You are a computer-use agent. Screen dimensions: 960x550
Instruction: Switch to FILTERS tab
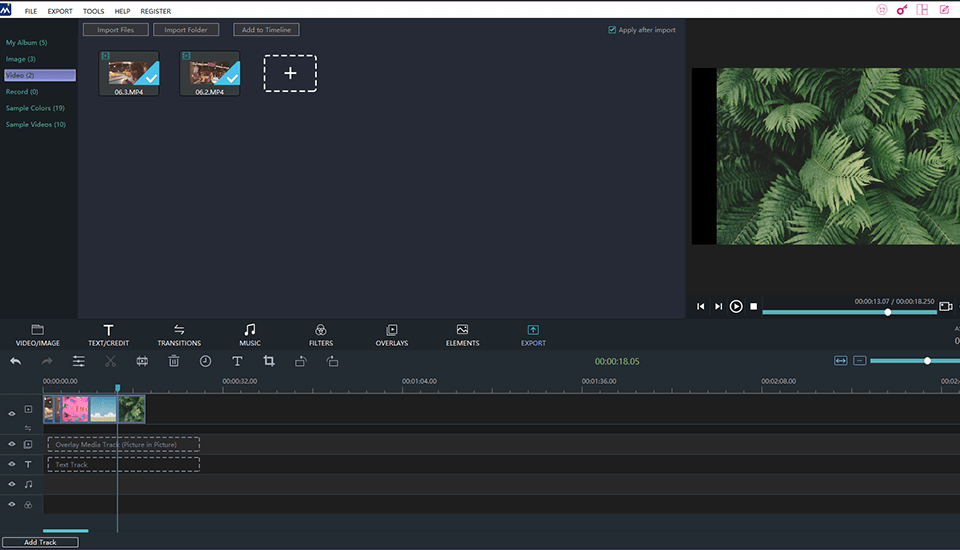coord(321,336)
